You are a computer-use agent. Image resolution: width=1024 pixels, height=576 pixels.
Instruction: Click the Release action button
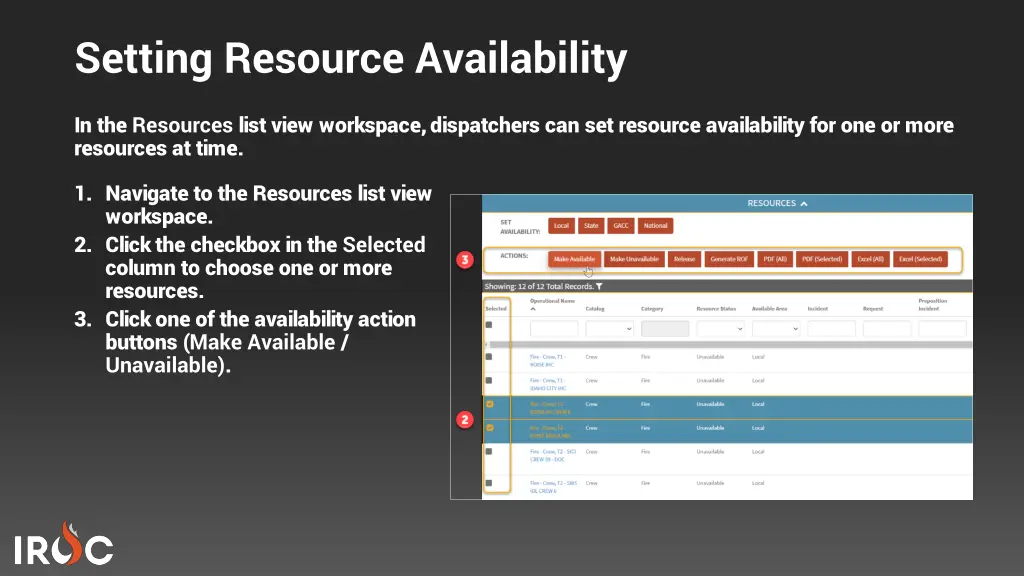pos(684,259)
